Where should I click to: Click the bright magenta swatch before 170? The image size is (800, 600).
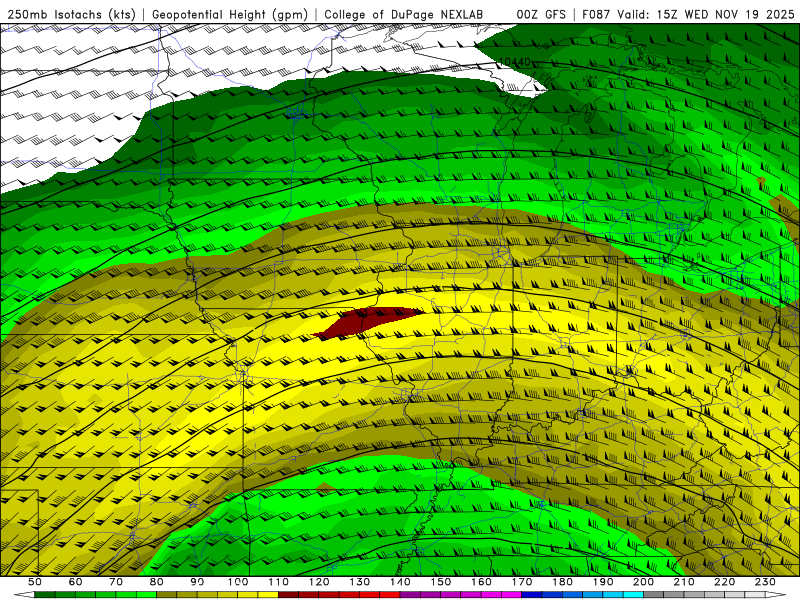[x=512, y=595]
